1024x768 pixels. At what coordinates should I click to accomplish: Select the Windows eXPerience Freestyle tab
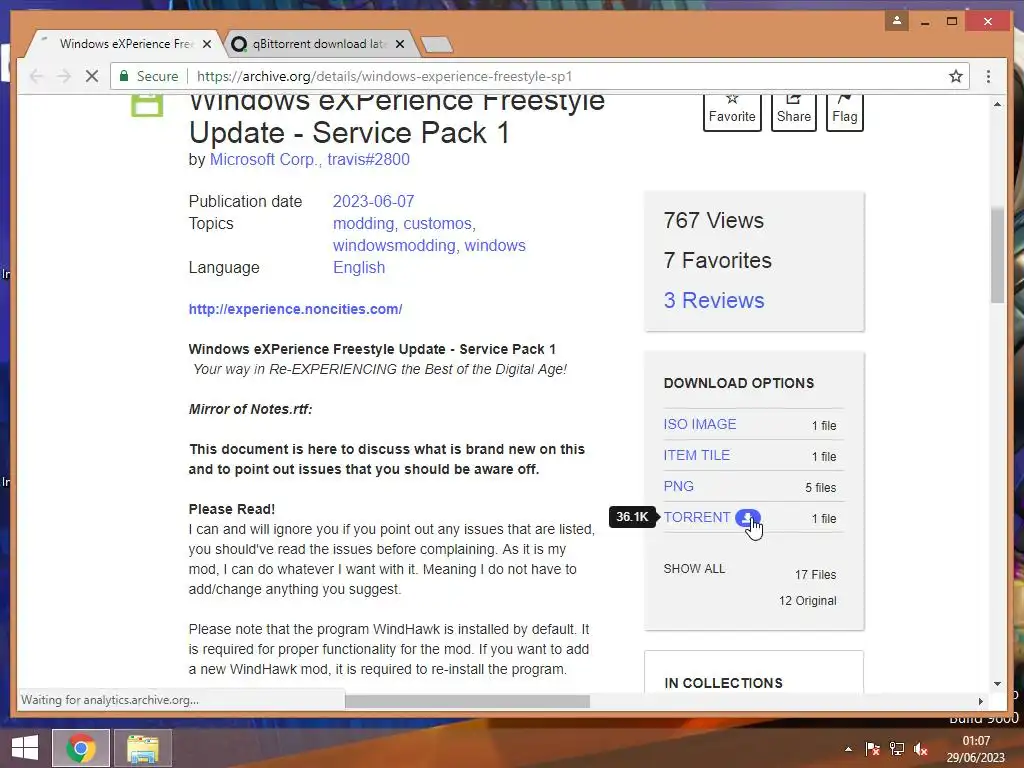point(126,44)
